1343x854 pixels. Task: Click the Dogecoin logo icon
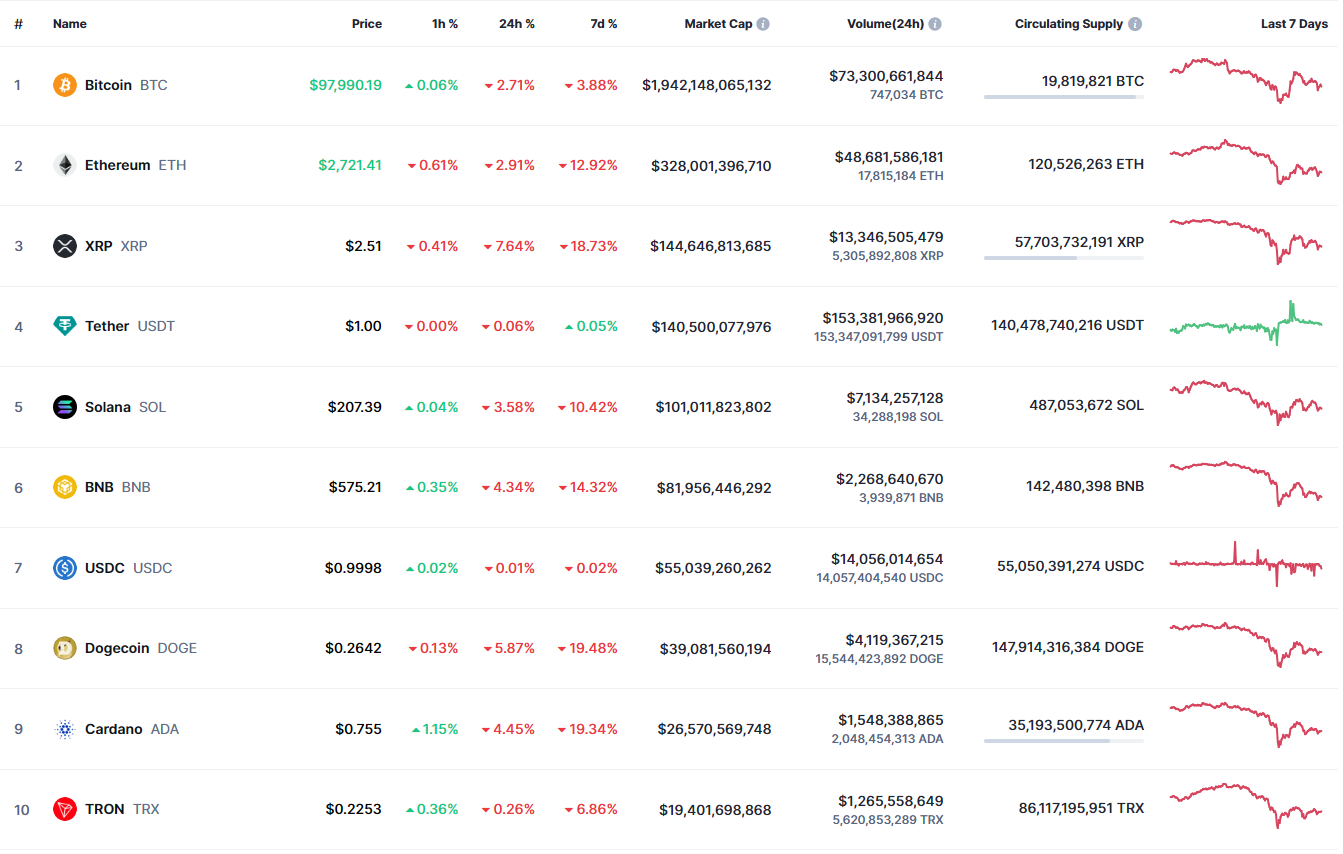point(65,648)
